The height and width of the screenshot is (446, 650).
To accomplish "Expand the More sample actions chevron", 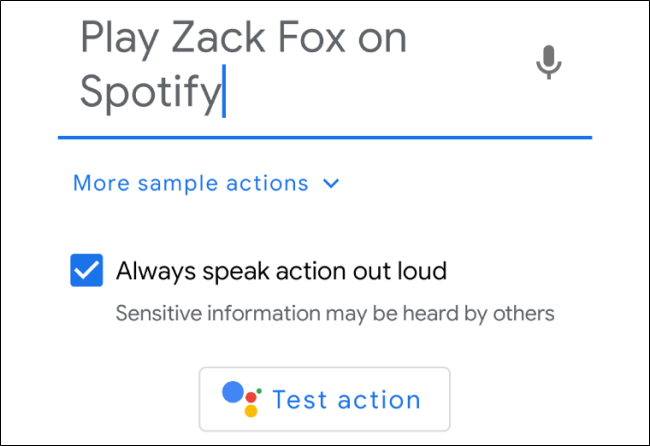I will click(x=332, y=184).
